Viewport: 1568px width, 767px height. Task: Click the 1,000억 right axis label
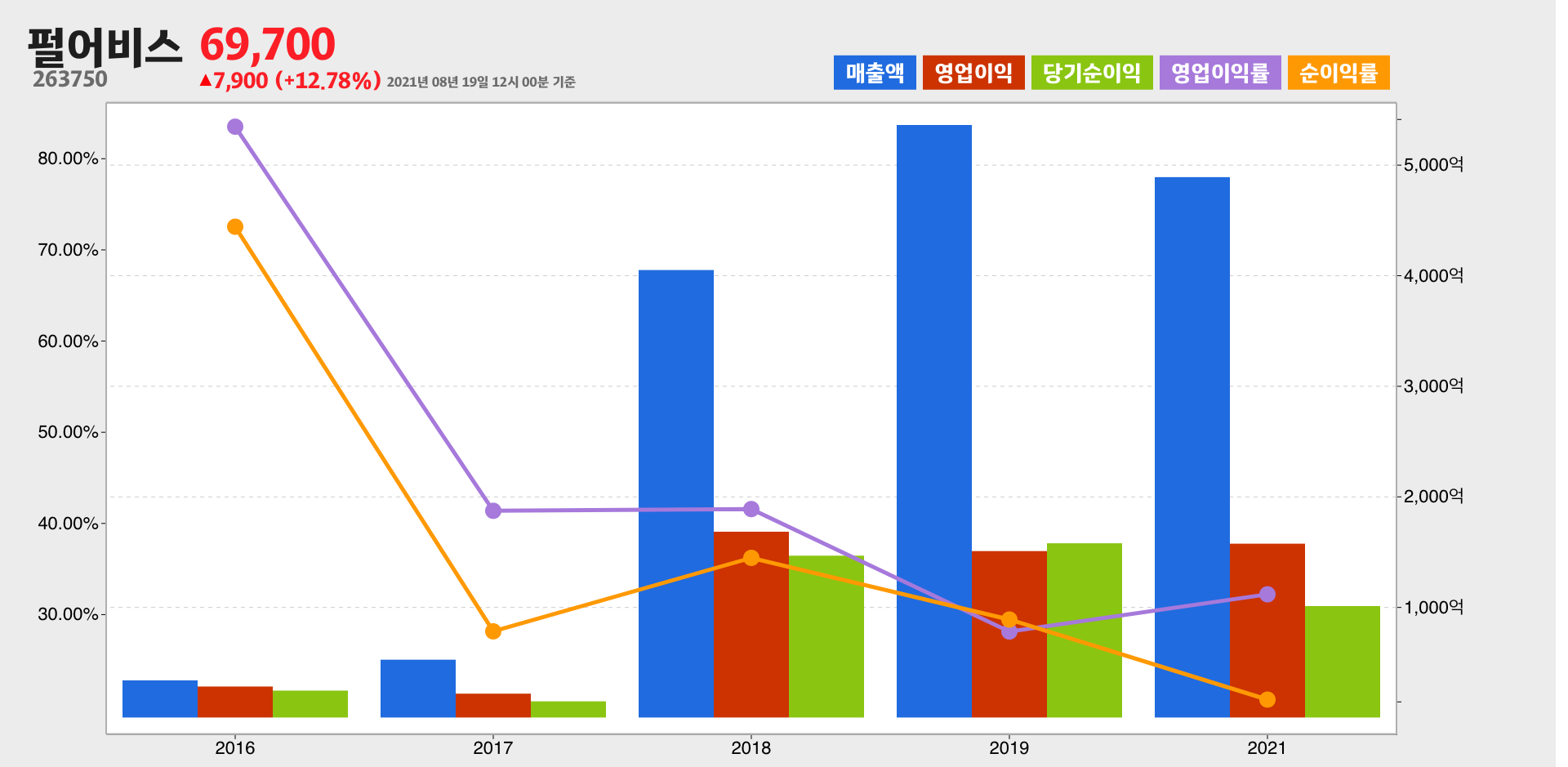(x=1433, y=607)
